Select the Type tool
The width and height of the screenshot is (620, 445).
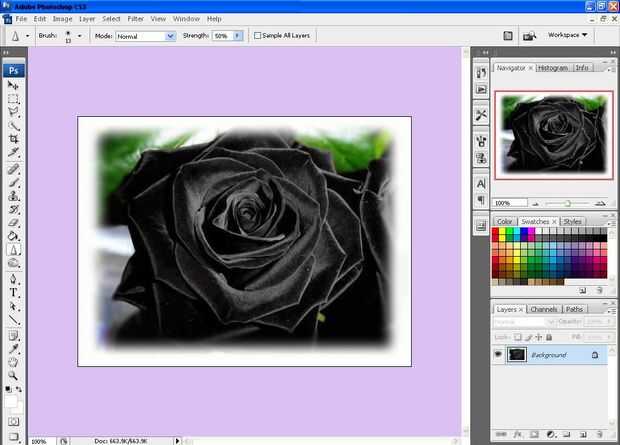[x=13, y=293]
